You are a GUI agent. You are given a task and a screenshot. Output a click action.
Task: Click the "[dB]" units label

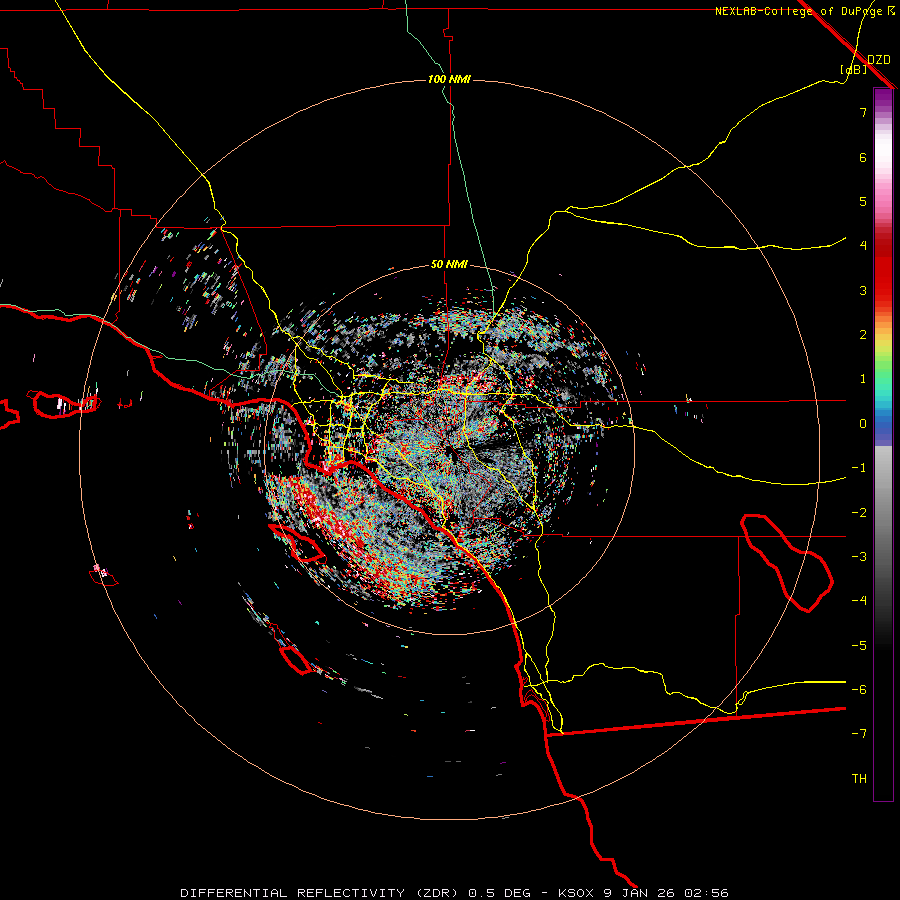tap(854, 69)
